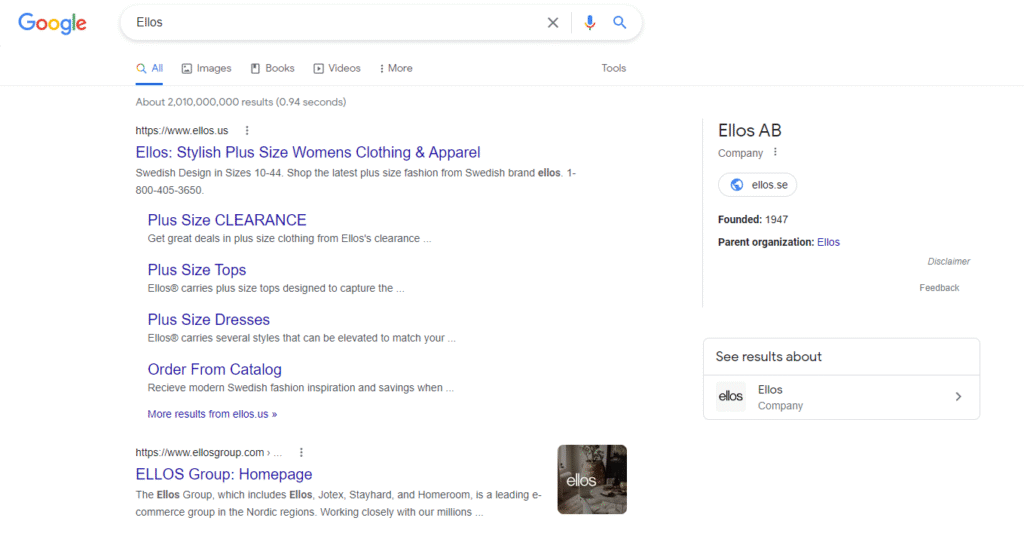The height and width of the screenshot is (533, 1024).
Task: Start voice search with microphone icon
Action: tap(590, 23)
